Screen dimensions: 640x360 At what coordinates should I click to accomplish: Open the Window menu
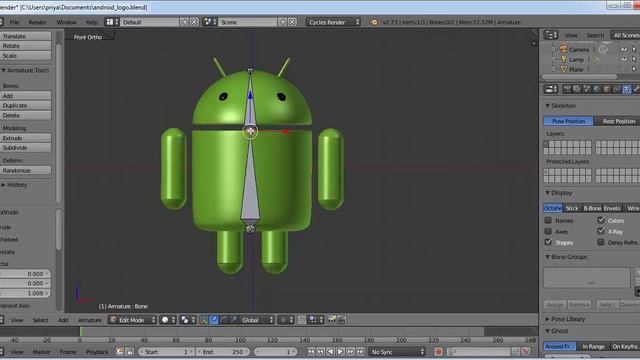pyautogui.click(x=66, y=22)
